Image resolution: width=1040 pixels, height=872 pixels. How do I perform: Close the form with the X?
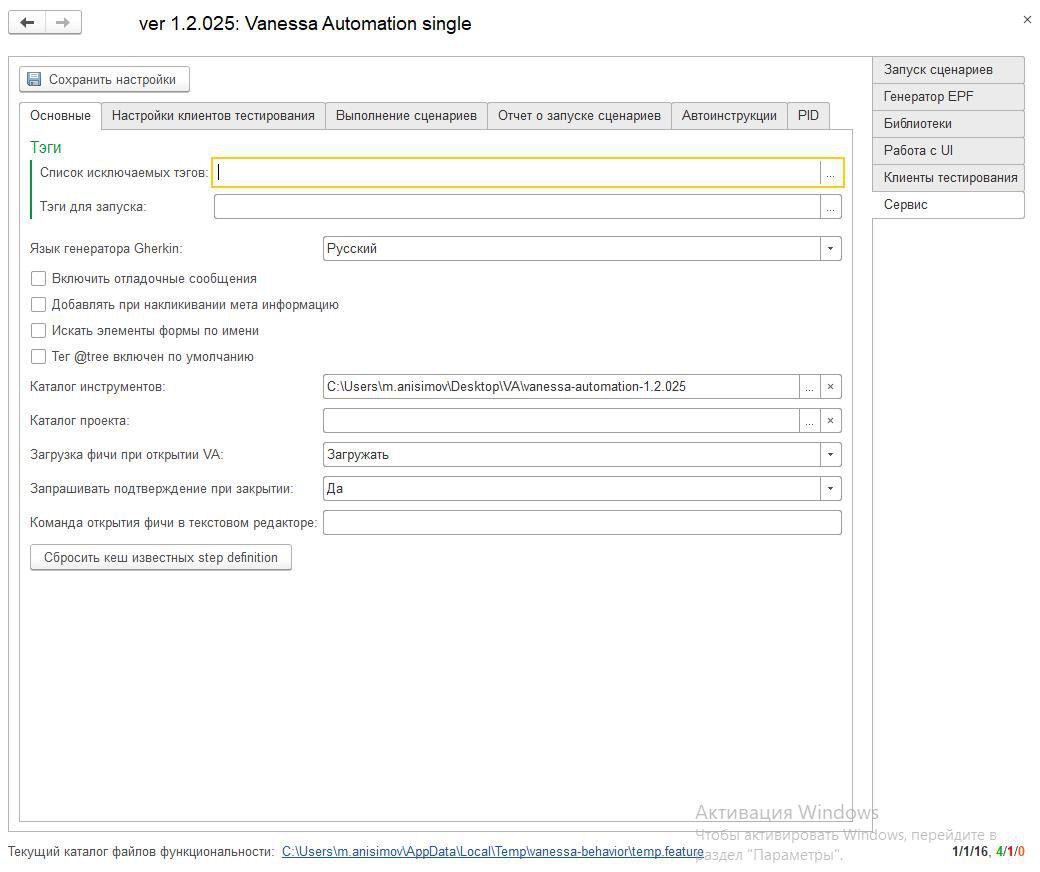click(1027, 20)
